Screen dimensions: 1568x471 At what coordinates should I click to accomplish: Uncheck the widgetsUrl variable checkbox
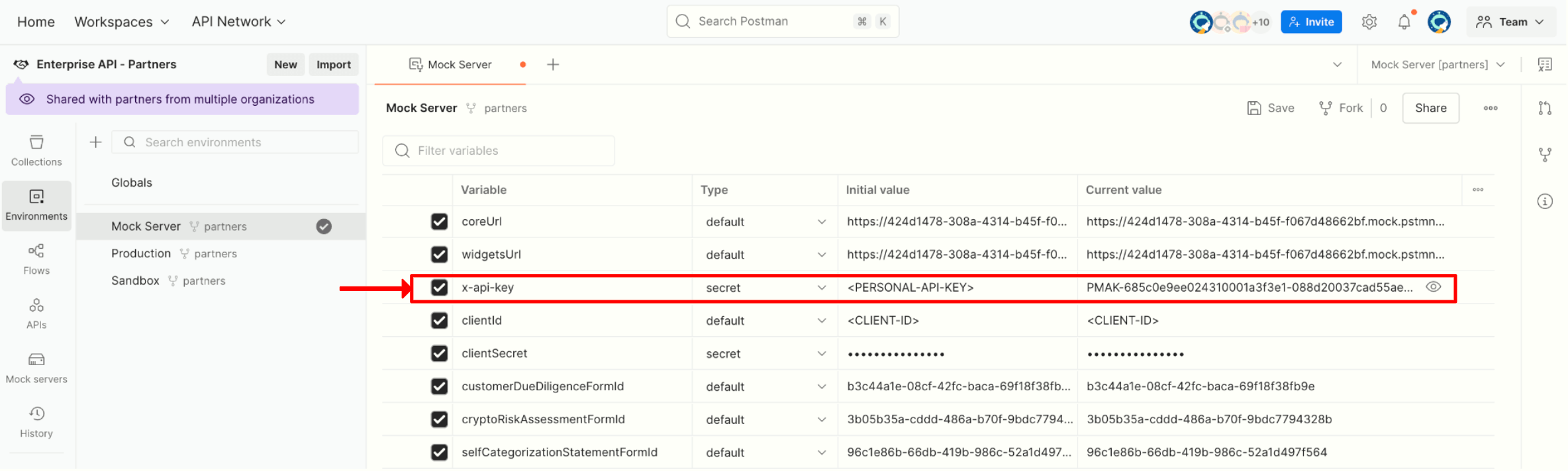[x=439, y=255]
